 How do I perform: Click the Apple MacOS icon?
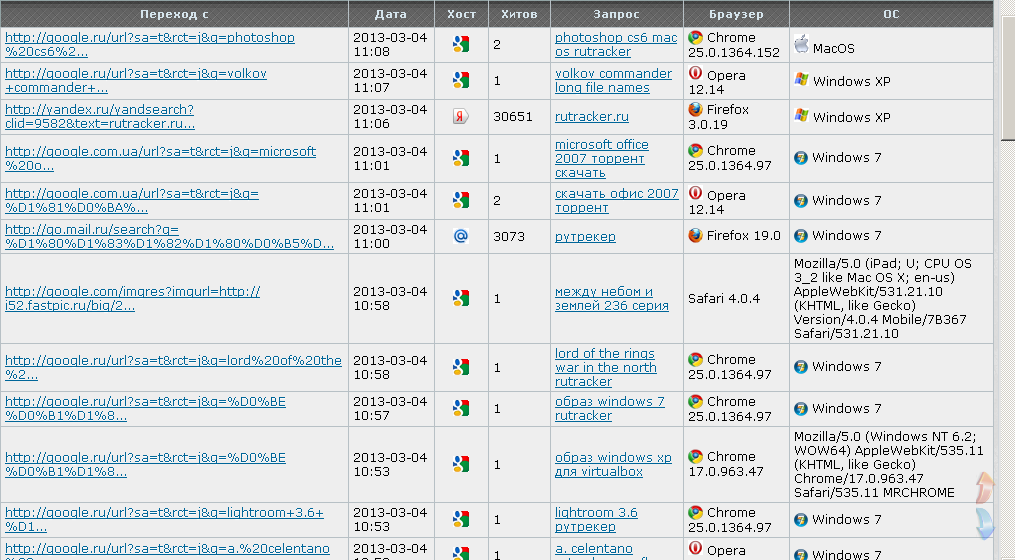click(x=801, y=44)
